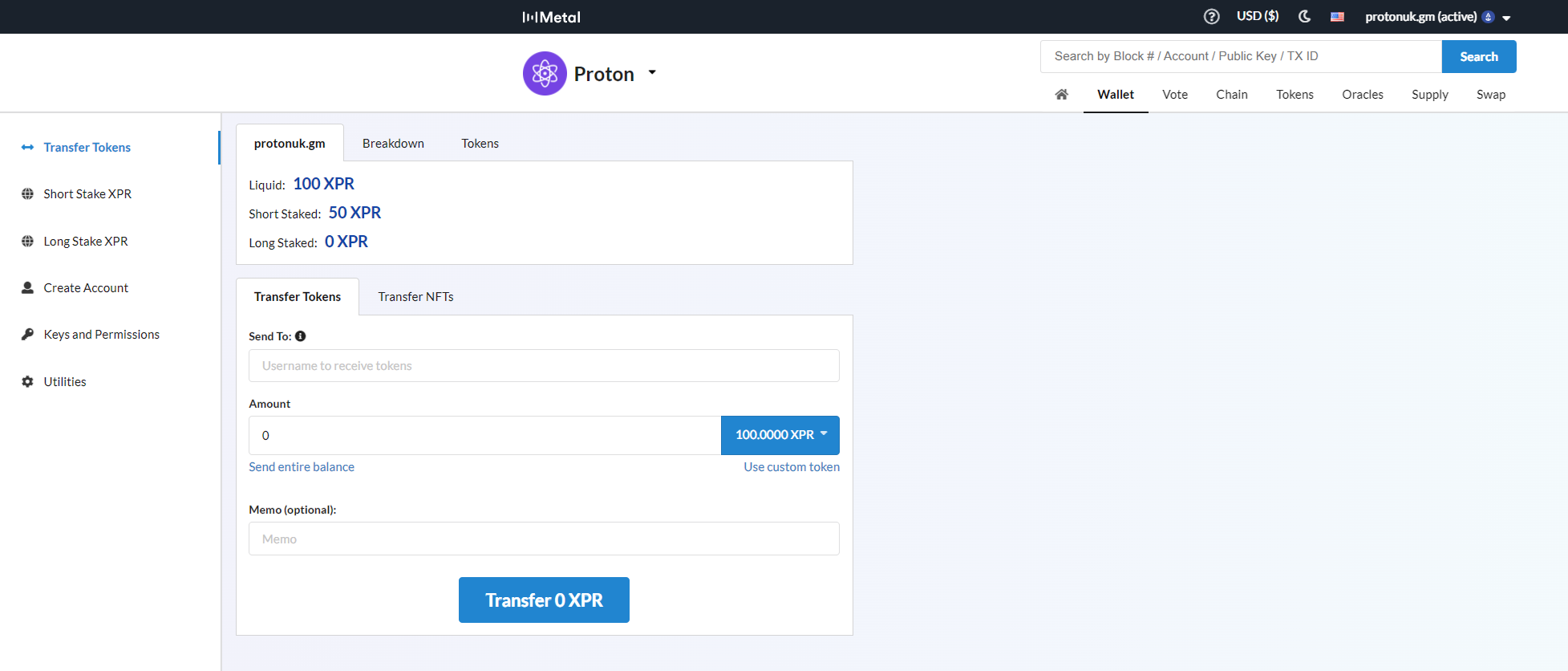The image size is (1568, 671).
Task: Select the Transfer Tokens form tab
Action: click(x=298, y=297)
